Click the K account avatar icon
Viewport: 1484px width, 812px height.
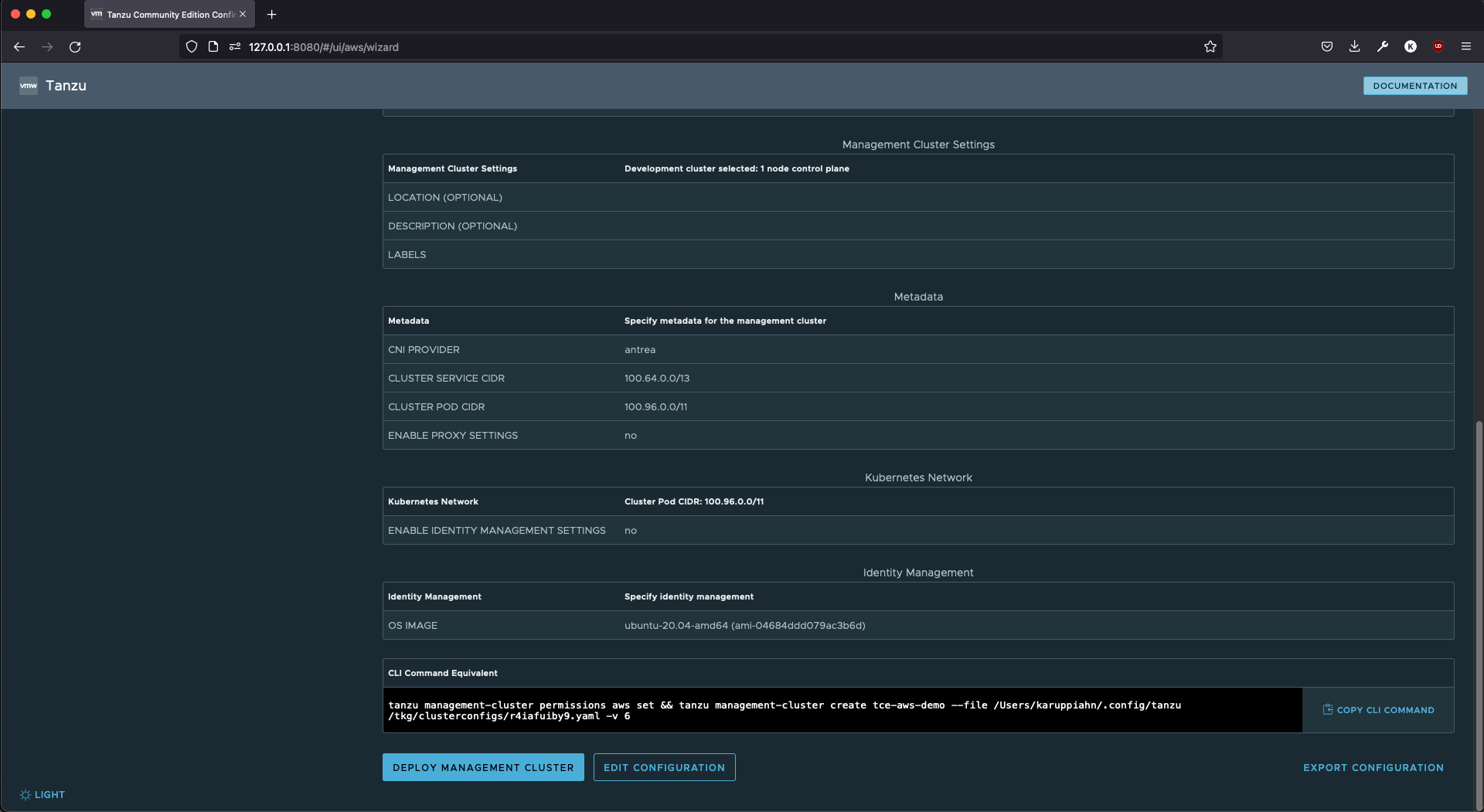(x=1411, y=47)
